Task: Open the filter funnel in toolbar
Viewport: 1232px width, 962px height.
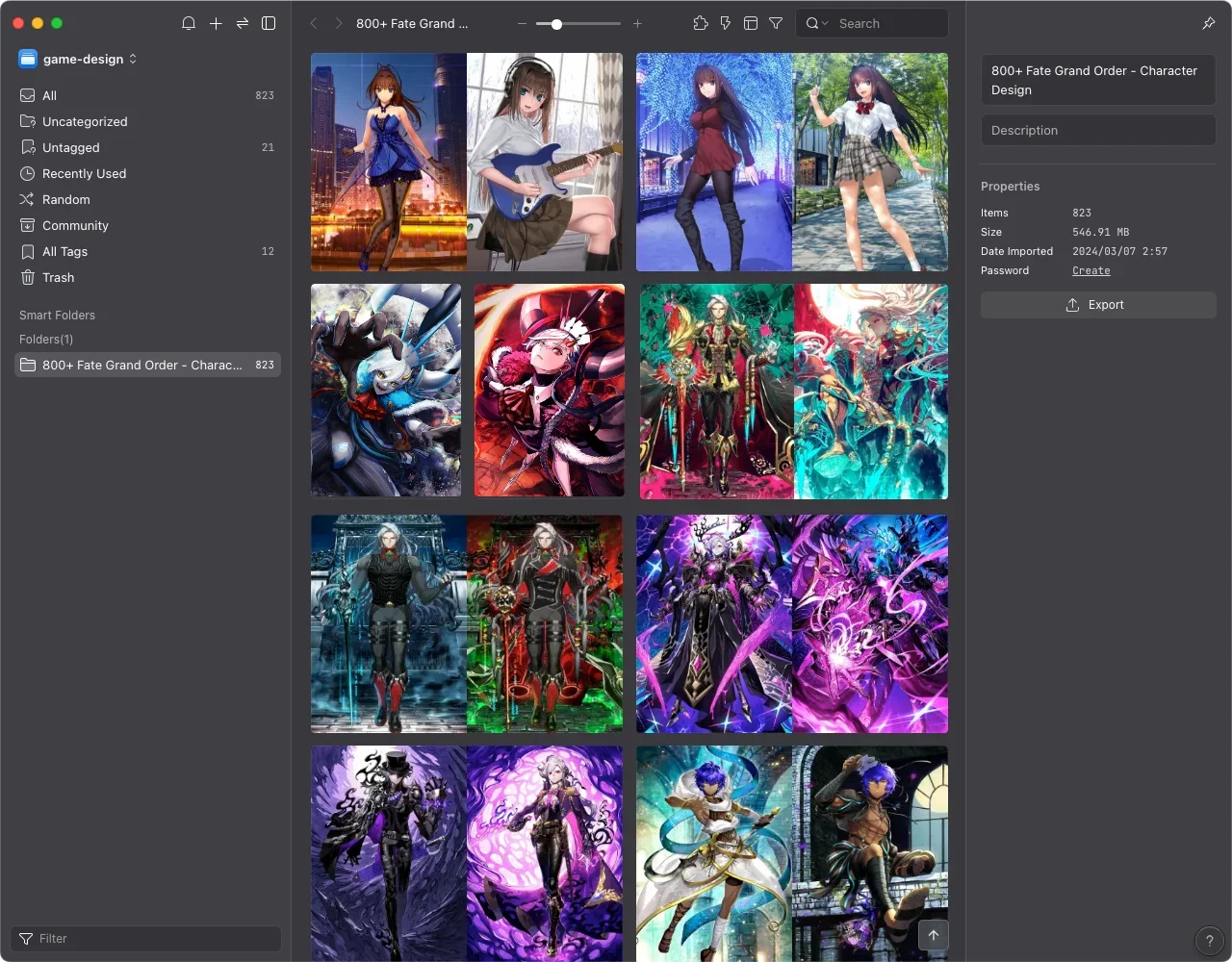Action: 776,23
